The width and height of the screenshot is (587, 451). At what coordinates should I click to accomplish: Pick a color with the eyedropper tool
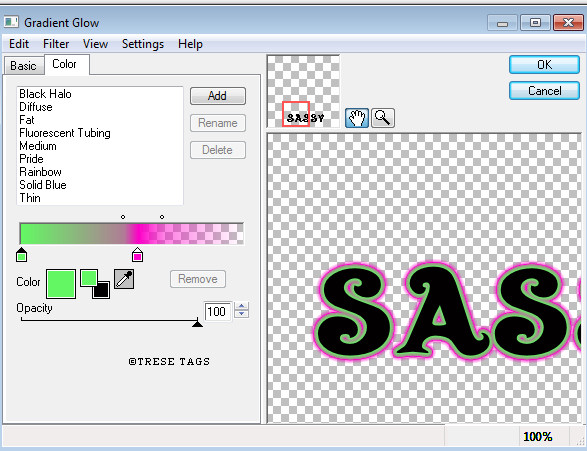124,279
